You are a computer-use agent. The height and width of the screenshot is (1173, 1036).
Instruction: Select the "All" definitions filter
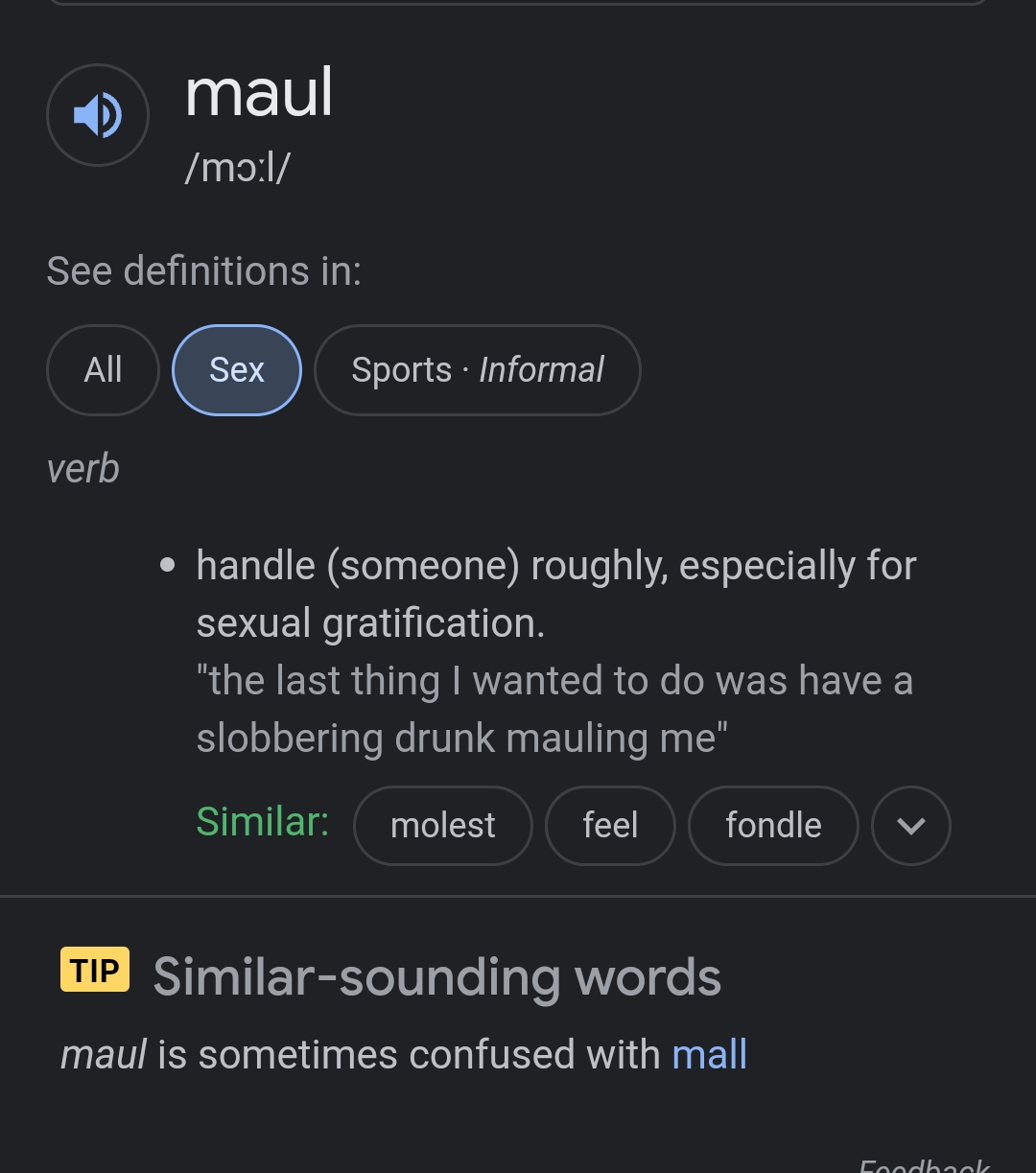tap(103, 370)
